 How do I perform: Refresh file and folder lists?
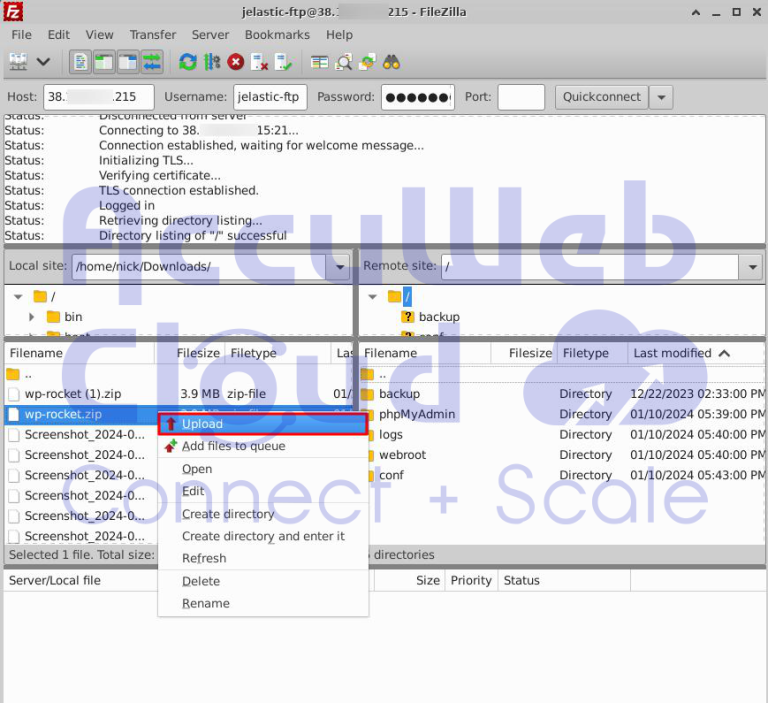(x=187, y=62)
